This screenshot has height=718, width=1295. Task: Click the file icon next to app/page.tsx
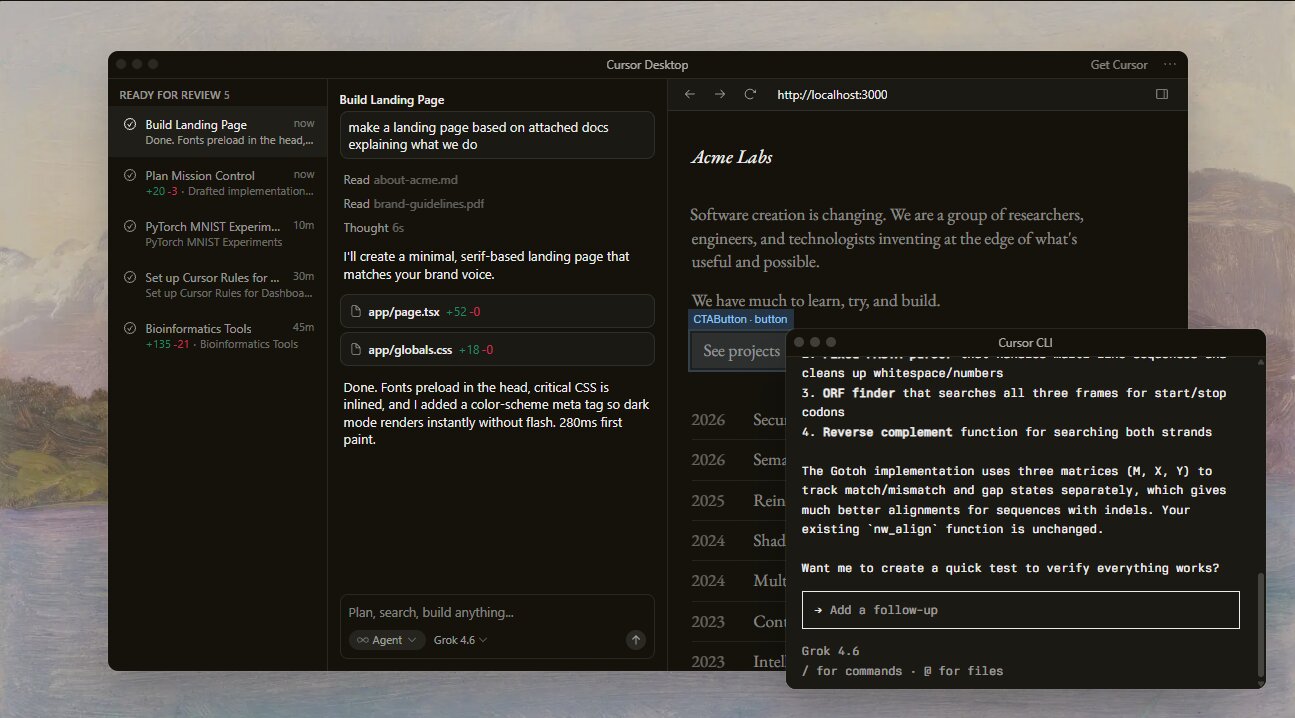(x=355, y=312)
